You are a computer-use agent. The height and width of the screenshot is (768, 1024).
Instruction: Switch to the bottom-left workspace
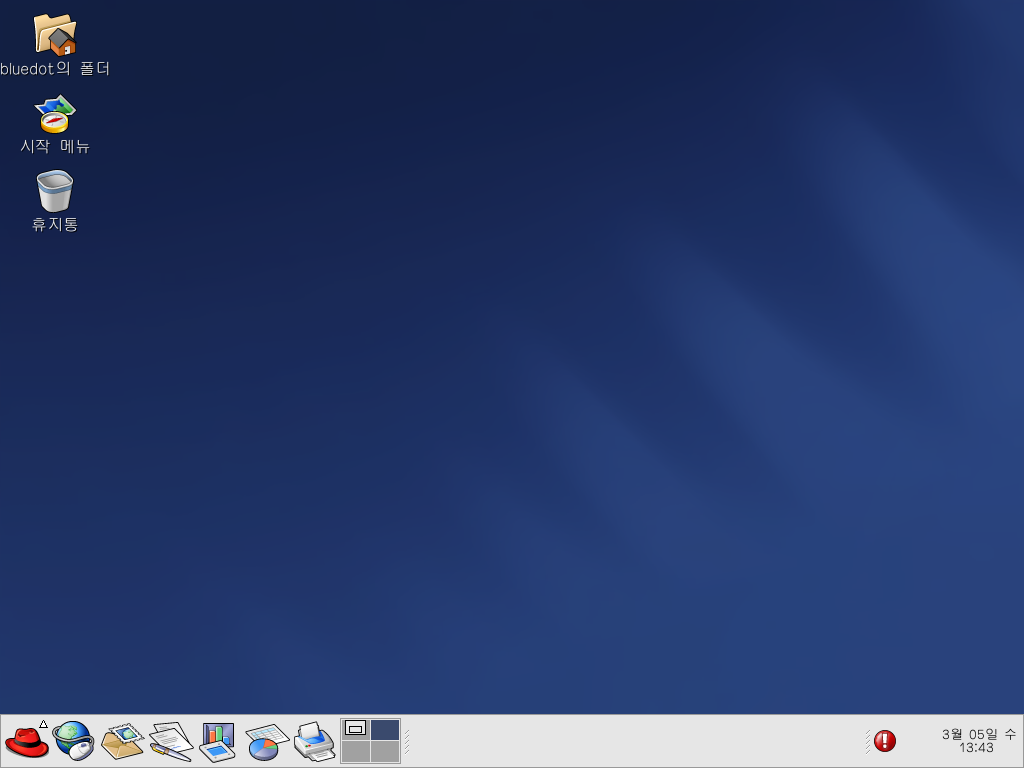pyautogui.click(x=356, y=751)
